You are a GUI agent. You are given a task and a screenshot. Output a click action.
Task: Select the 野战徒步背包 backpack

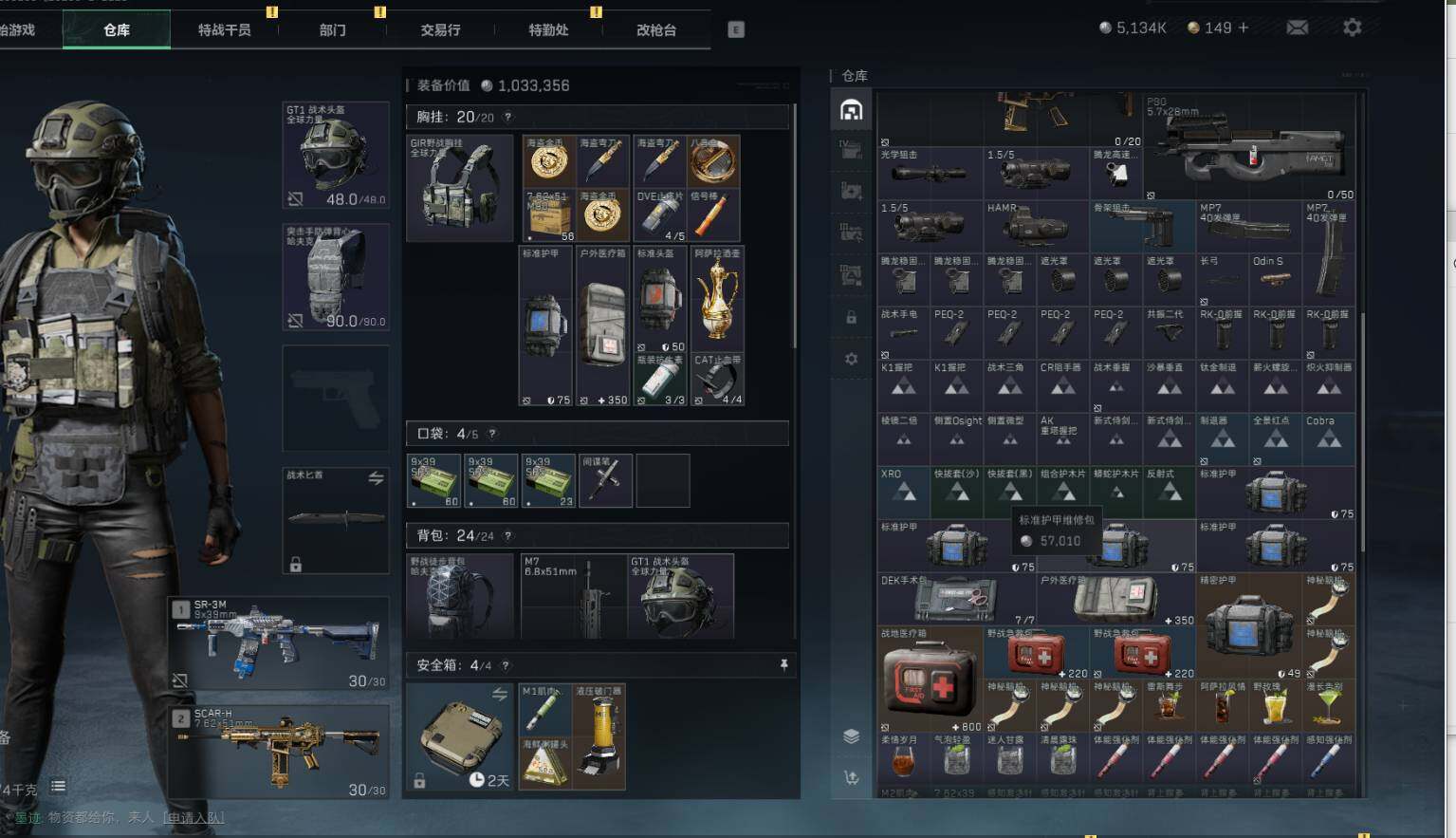coord(460,596)
